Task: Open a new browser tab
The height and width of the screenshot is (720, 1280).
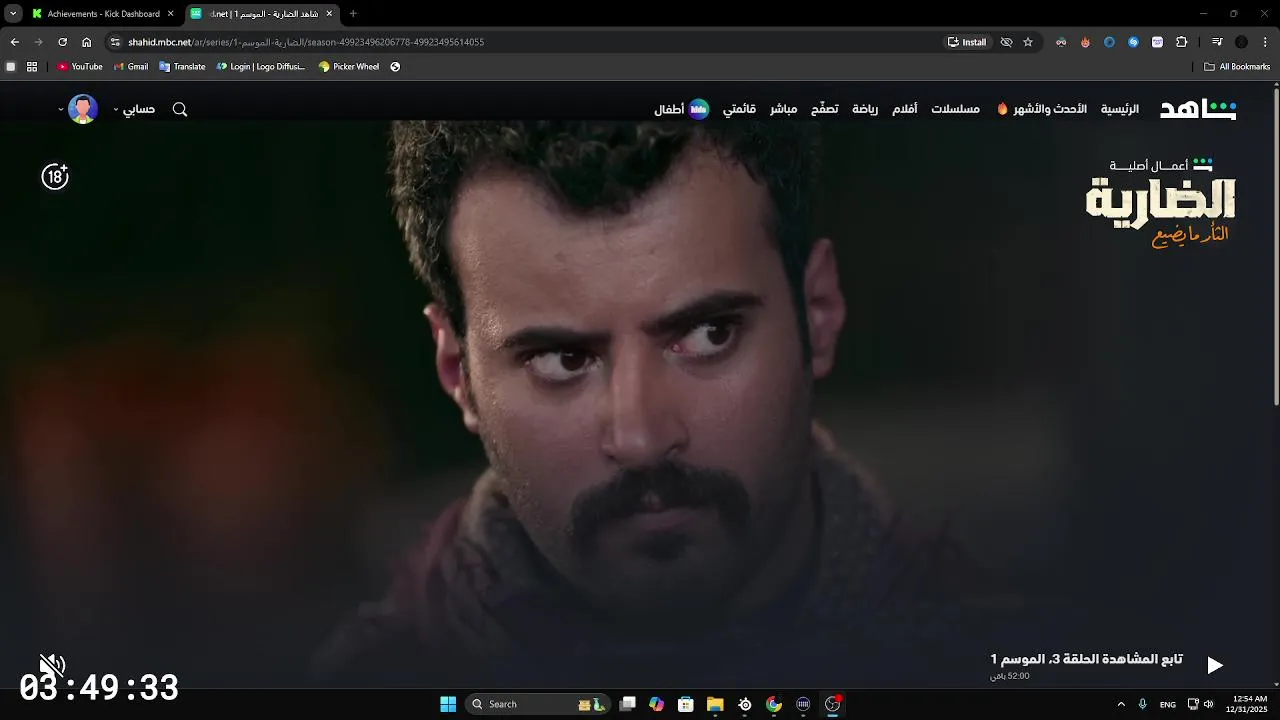Action: 353,14
